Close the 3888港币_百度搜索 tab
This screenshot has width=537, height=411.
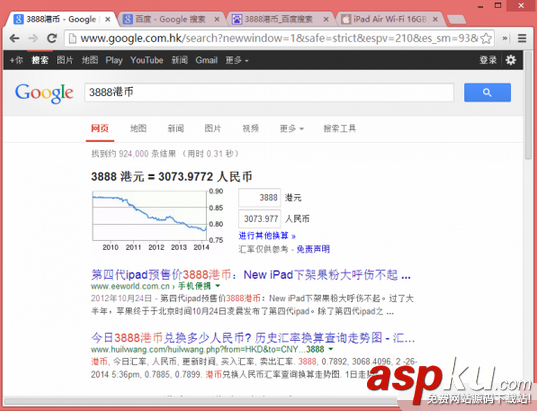click(x=326, y=20)
